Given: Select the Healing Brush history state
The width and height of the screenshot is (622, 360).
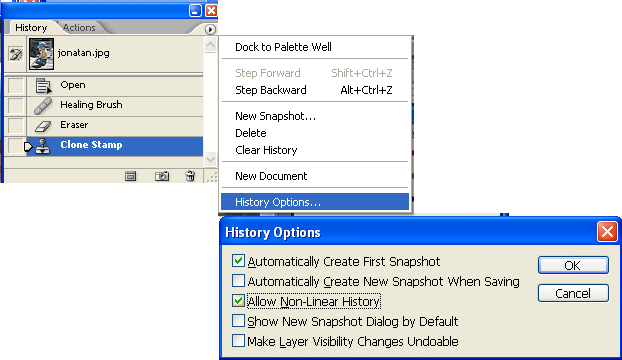Looking at the screenshot, I should click(x=115, y=105).
